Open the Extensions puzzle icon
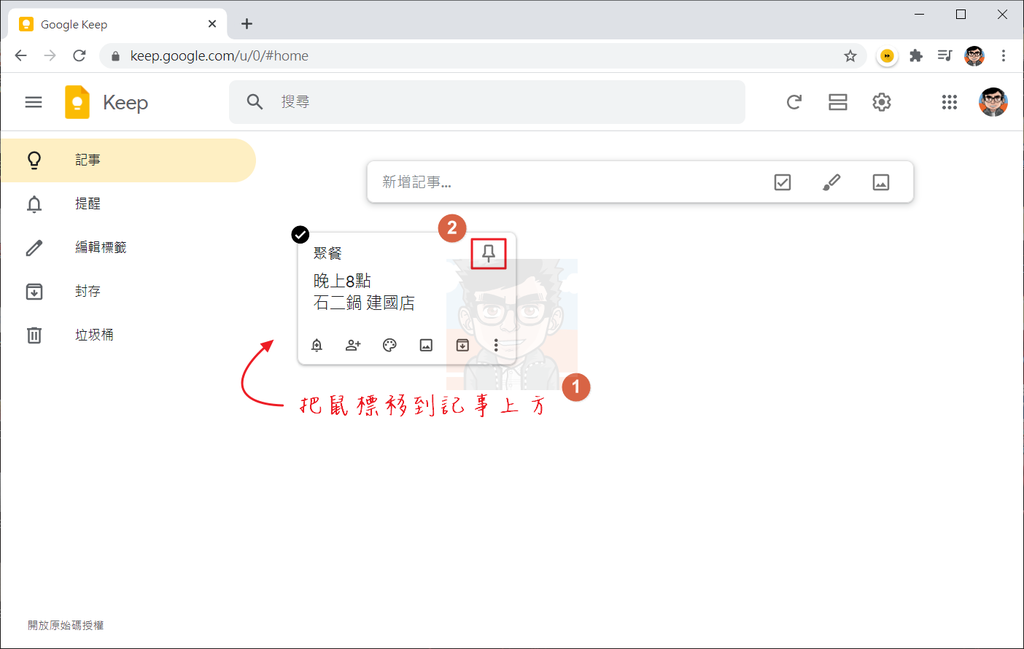 [916, 56]
